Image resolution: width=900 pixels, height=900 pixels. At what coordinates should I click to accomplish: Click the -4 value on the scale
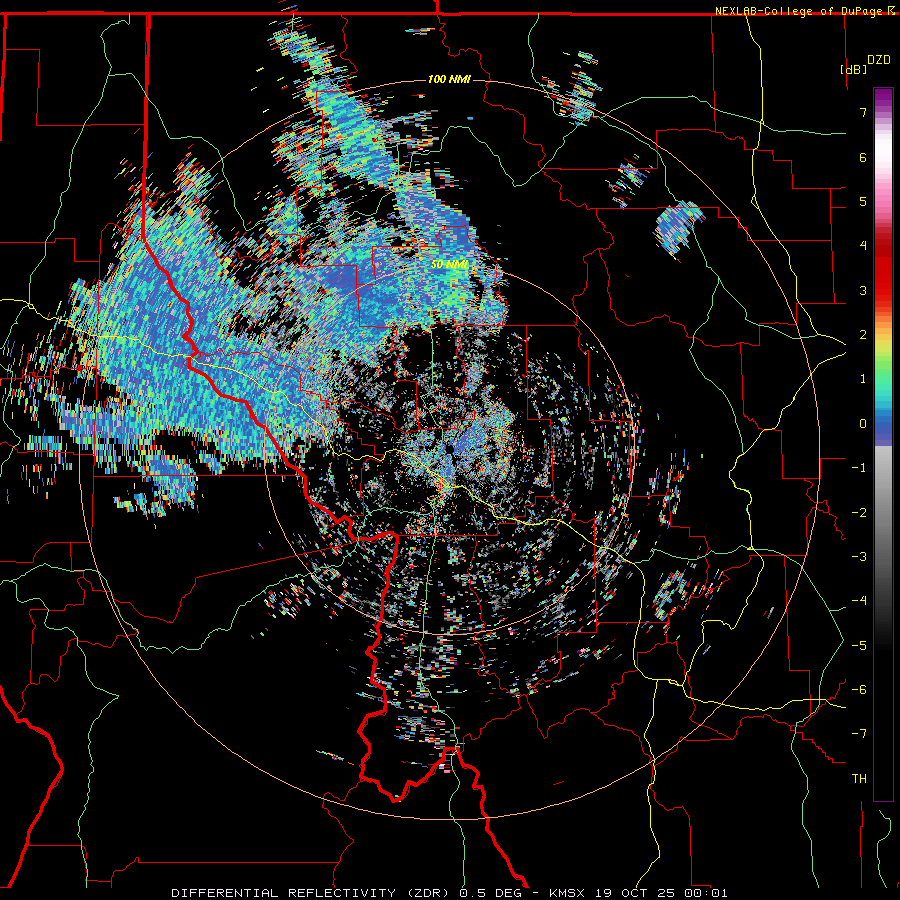(859, 601)
